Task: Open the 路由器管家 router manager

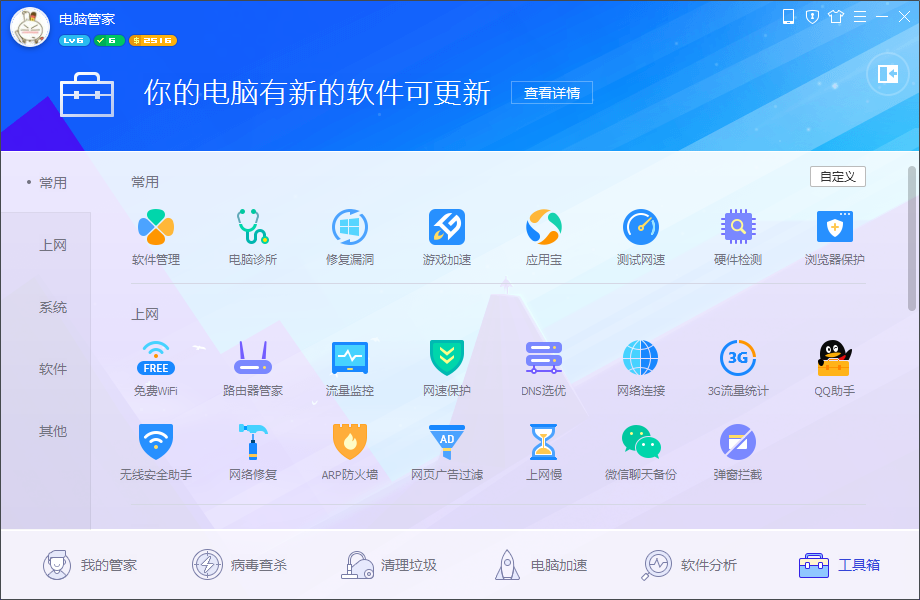Action: pyautogui.click(x=252, y=368)
